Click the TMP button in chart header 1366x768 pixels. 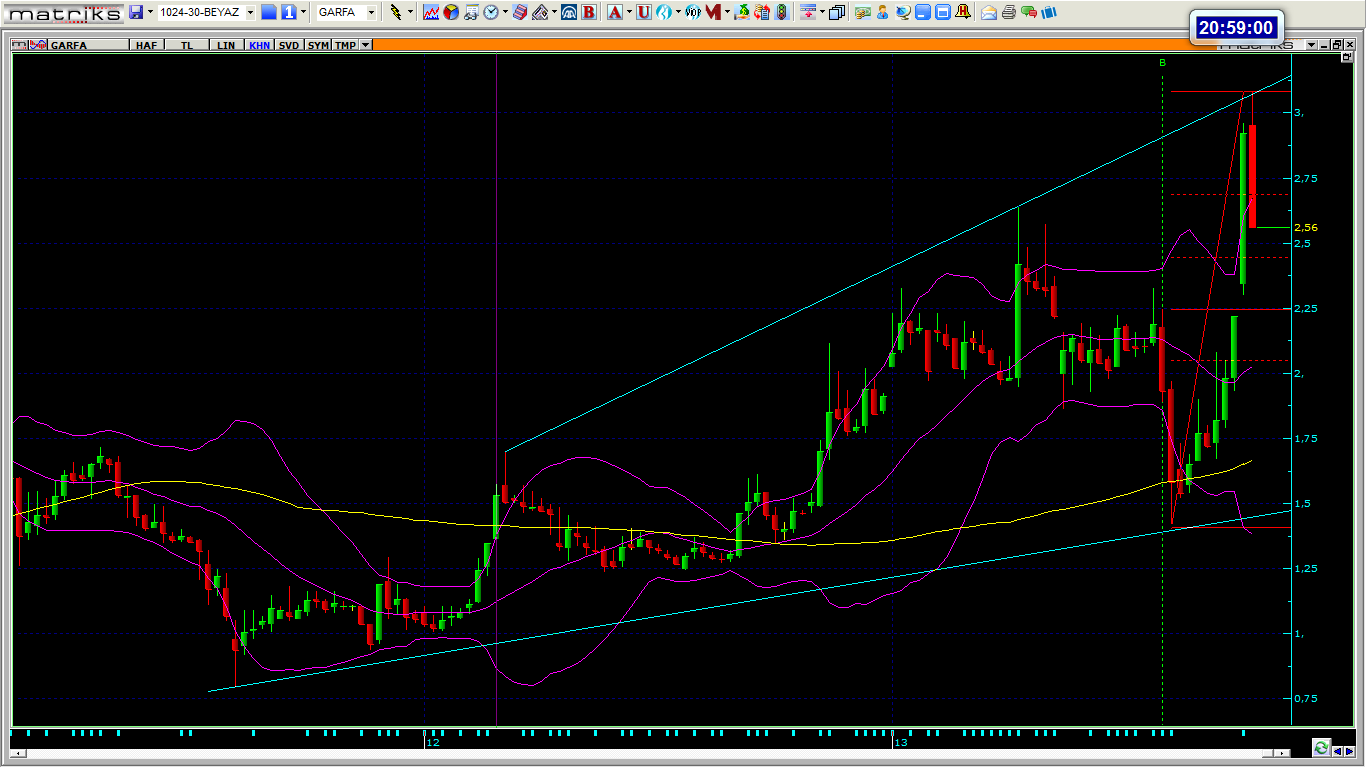tap(345, 45)
